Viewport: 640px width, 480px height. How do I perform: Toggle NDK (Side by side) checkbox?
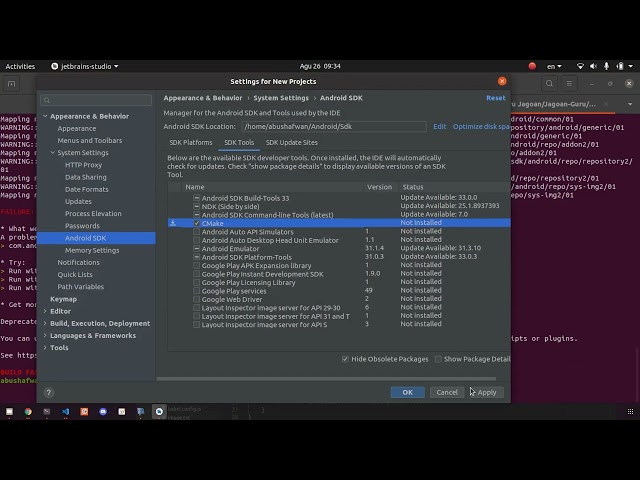(197, 207)
